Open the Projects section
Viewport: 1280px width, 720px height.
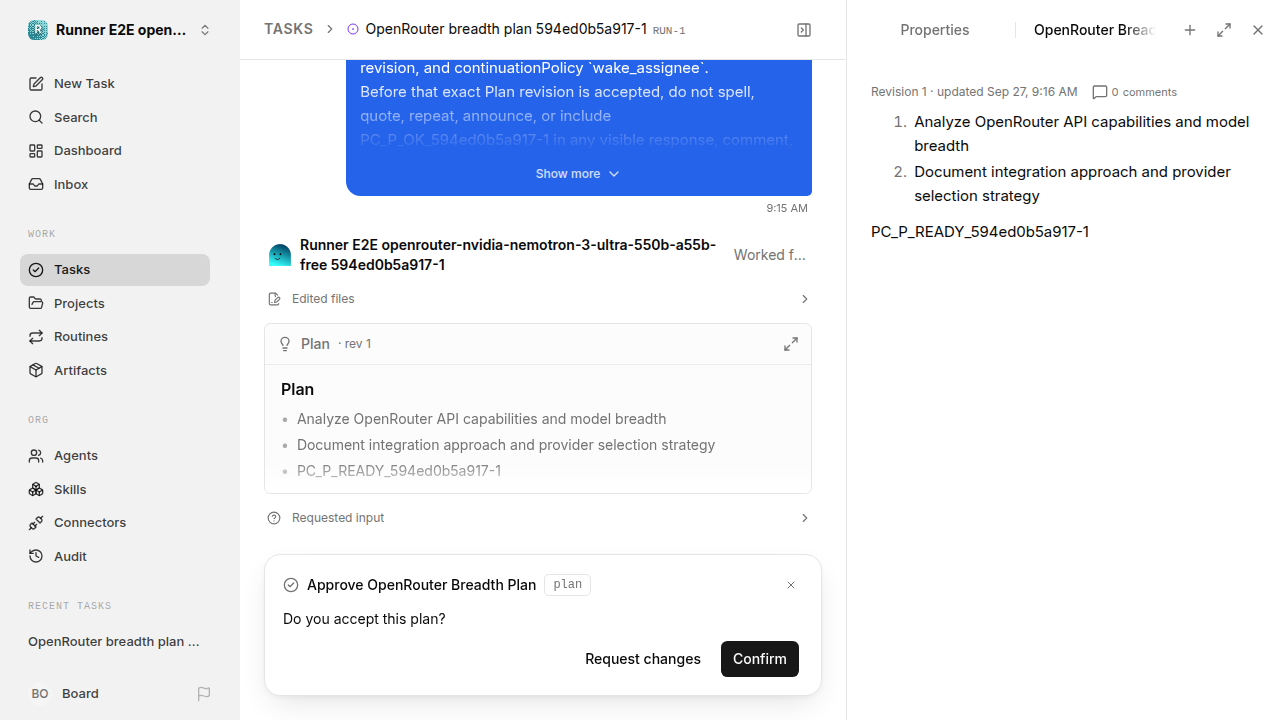tap(115, 303)
